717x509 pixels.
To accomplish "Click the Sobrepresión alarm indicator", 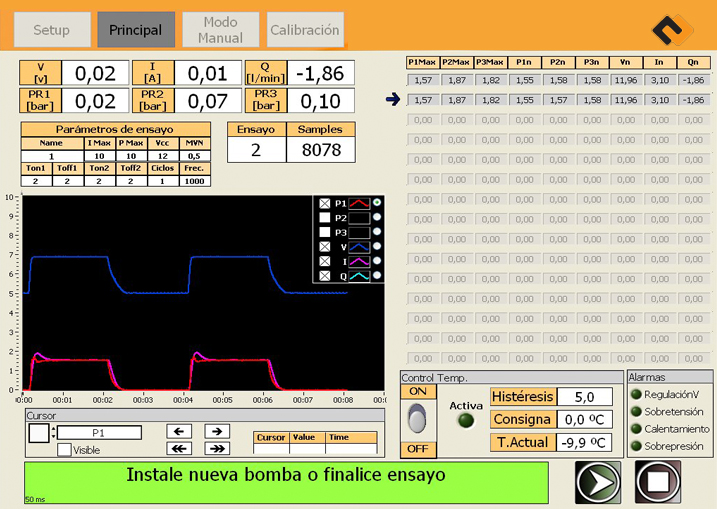I will tap(636, 446).
